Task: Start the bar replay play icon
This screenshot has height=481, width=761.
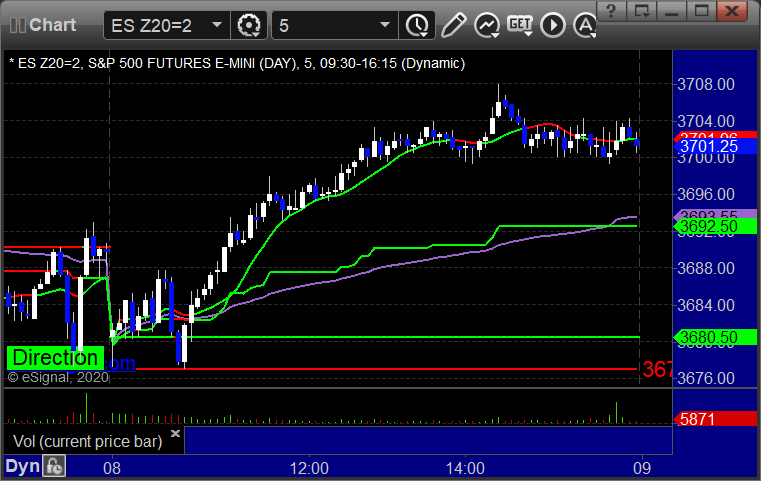Action: click(x=553, y=25)
